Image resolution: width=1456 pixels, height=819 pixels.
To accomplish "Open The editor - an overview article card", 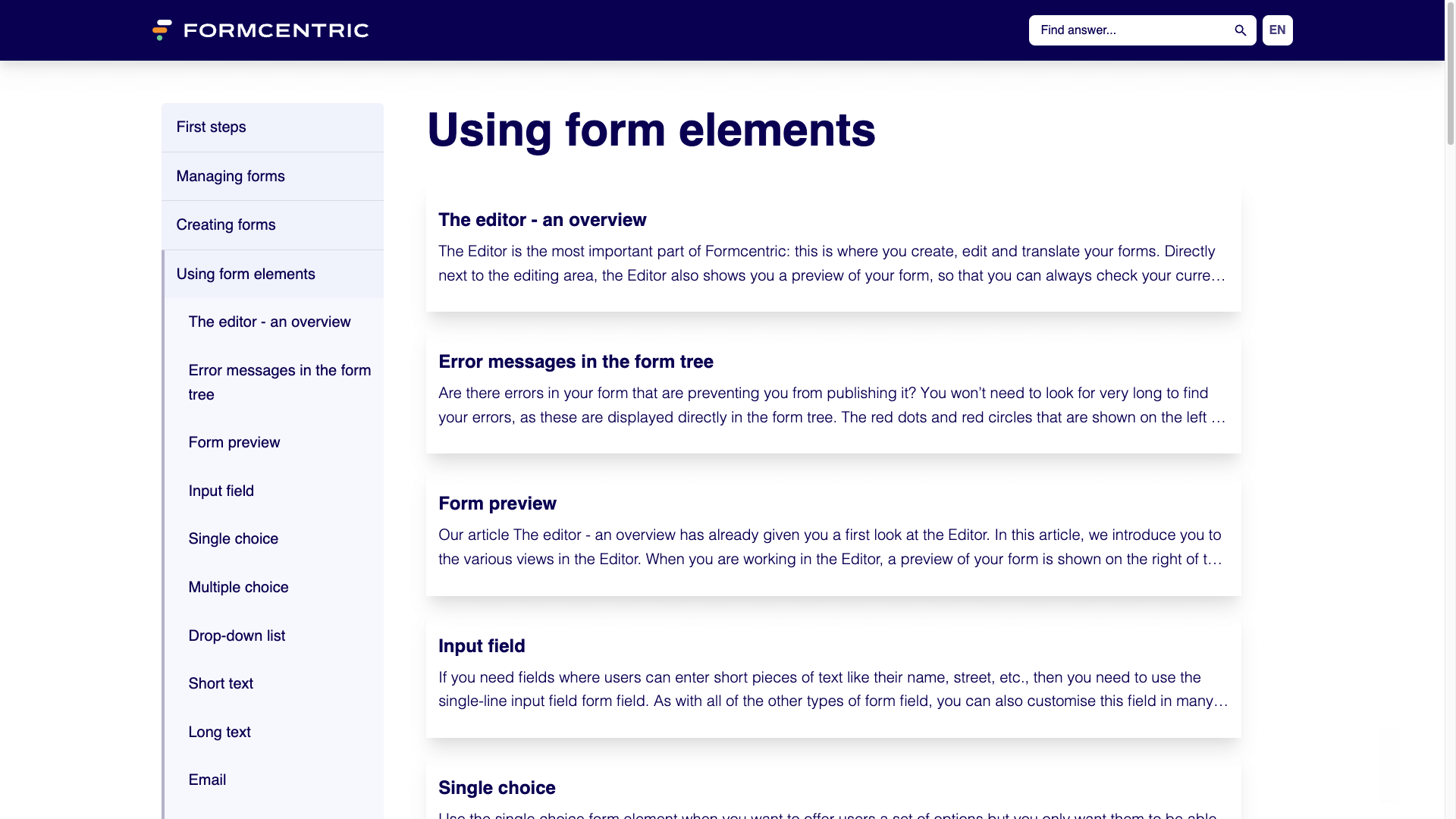I will (x=833, y=250).
